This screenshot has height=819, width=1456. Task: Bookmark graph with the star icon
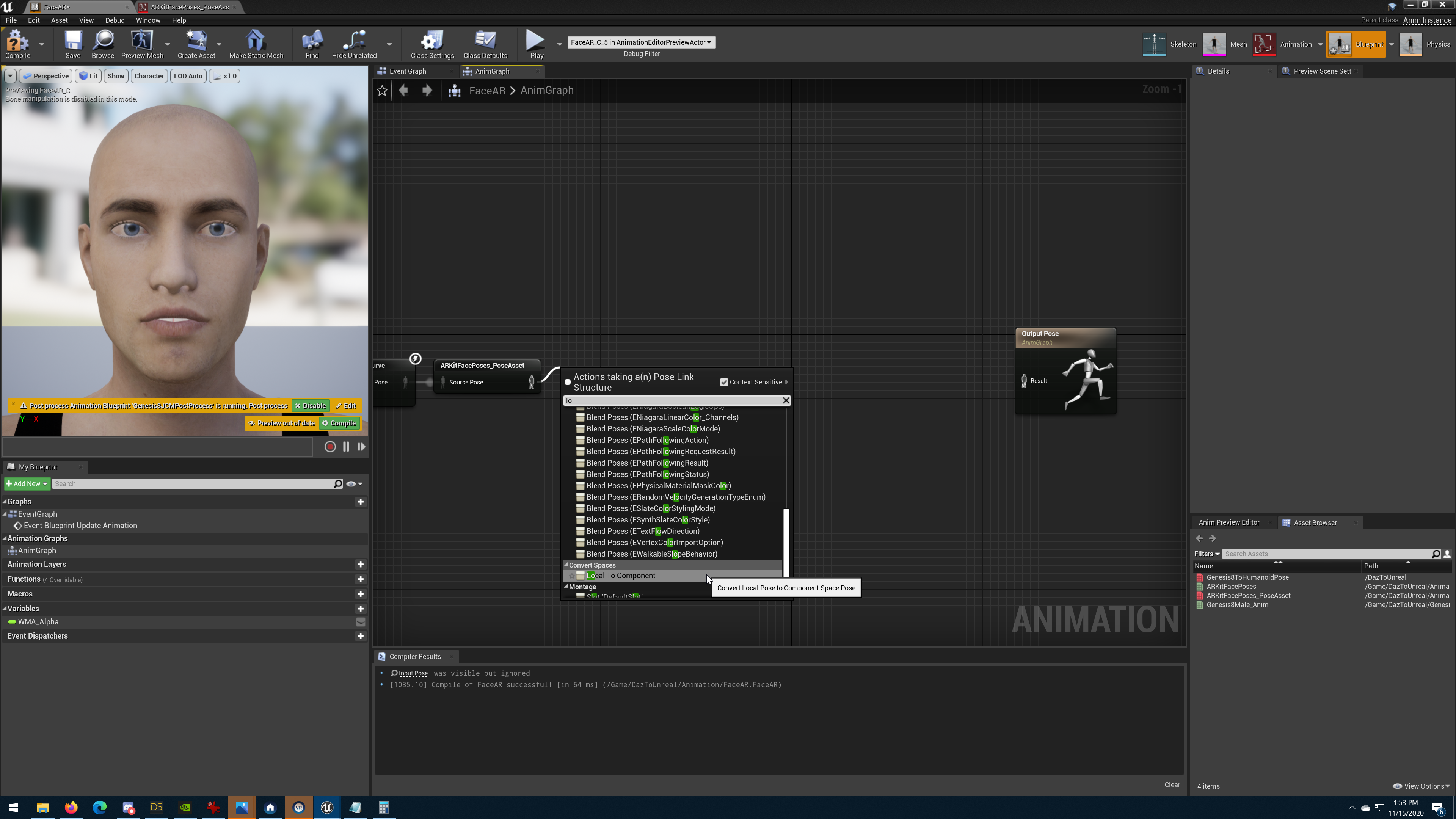[x=382, y=91]
